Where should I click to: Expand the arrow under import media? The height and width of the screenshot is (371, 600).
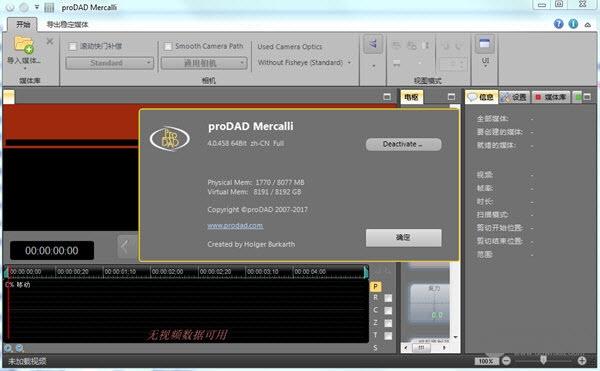point(25,69)
